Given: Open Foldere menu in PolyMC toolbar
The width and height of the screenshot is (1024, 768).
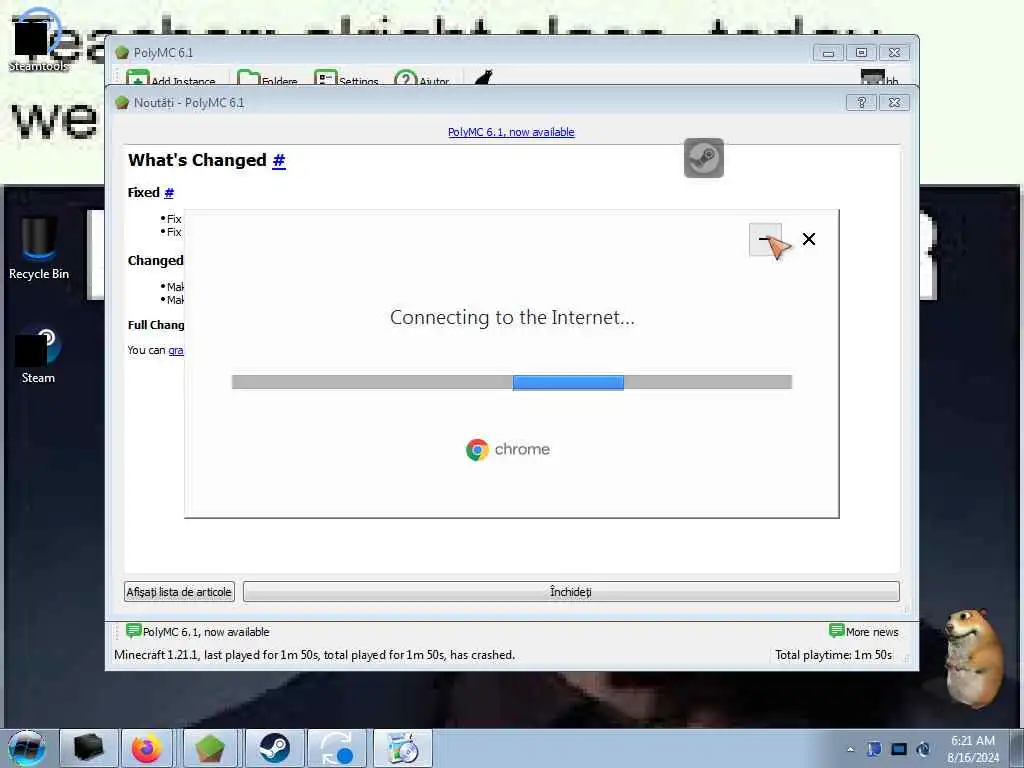Looking at the screenshot, I should point(268,80).
